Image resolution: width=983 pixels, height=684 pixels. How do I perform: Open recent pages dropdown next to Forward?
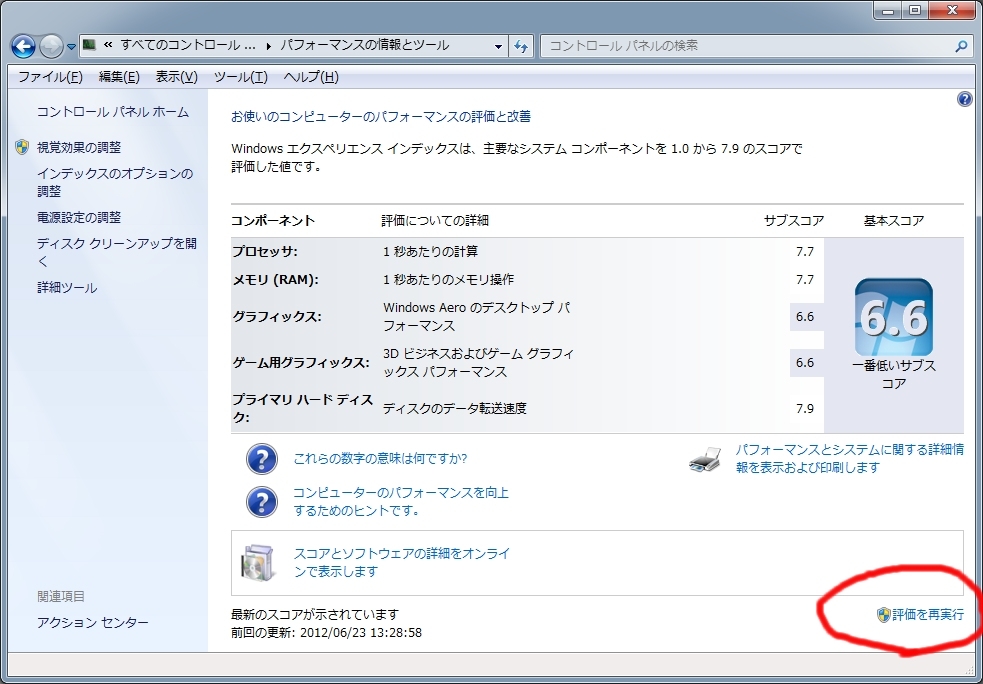click(71, 47)
